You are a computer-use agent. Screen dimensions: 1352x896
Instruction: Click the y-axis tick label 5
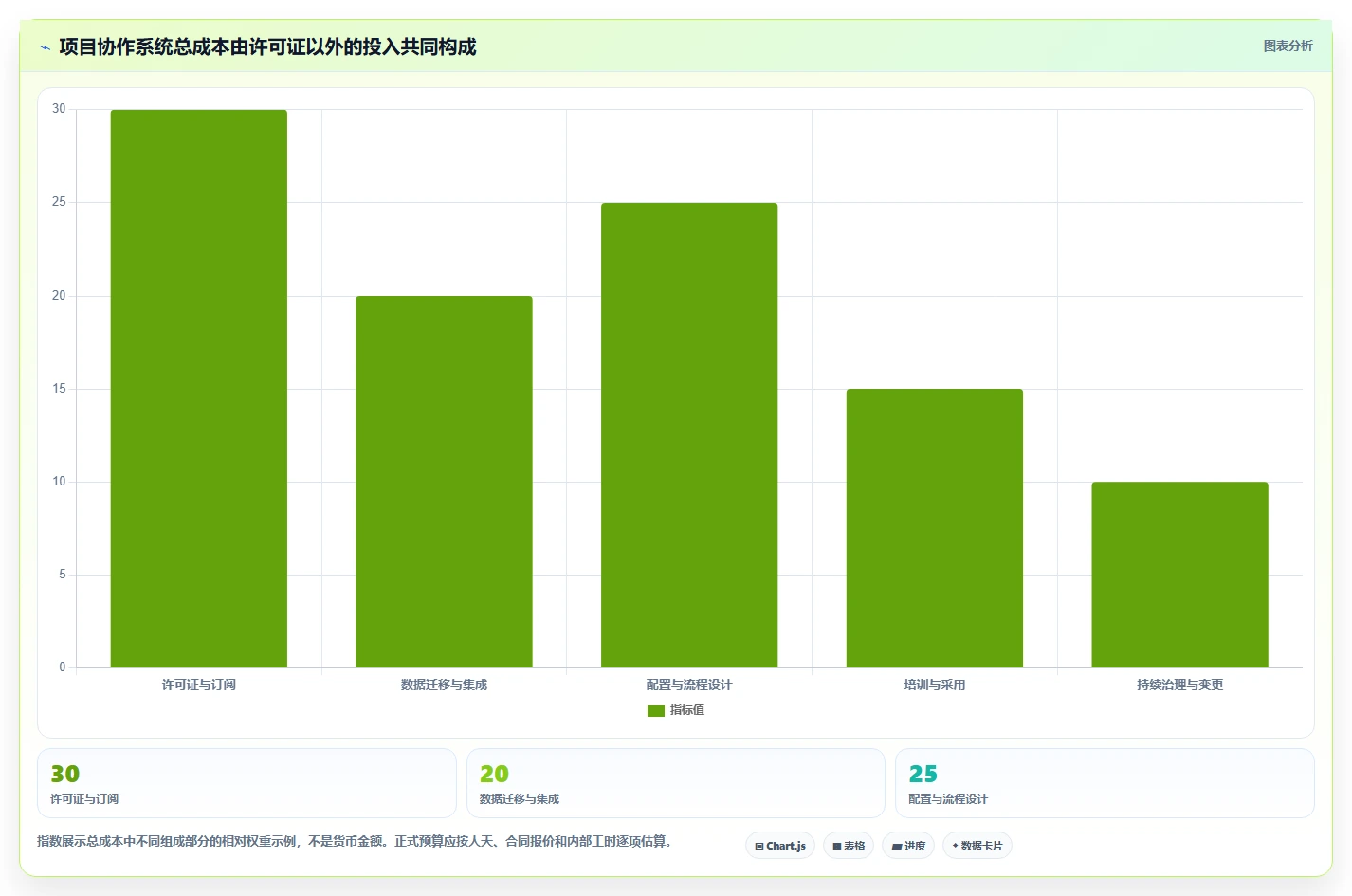[x=63, y=575]
